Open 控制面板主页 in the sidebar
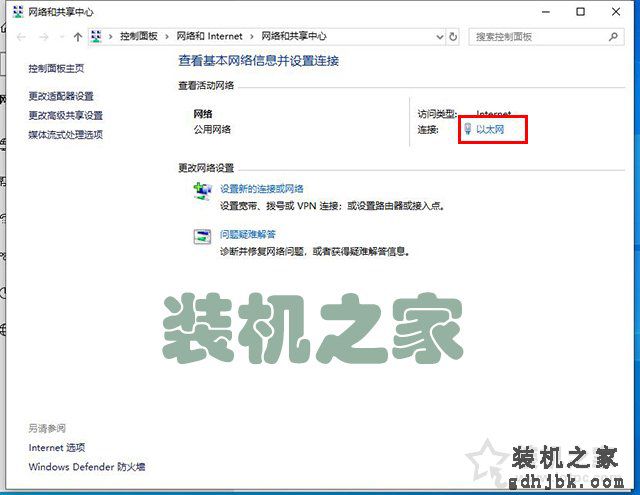The width and height of the screenshot is (640, 495). pos(56,69)
